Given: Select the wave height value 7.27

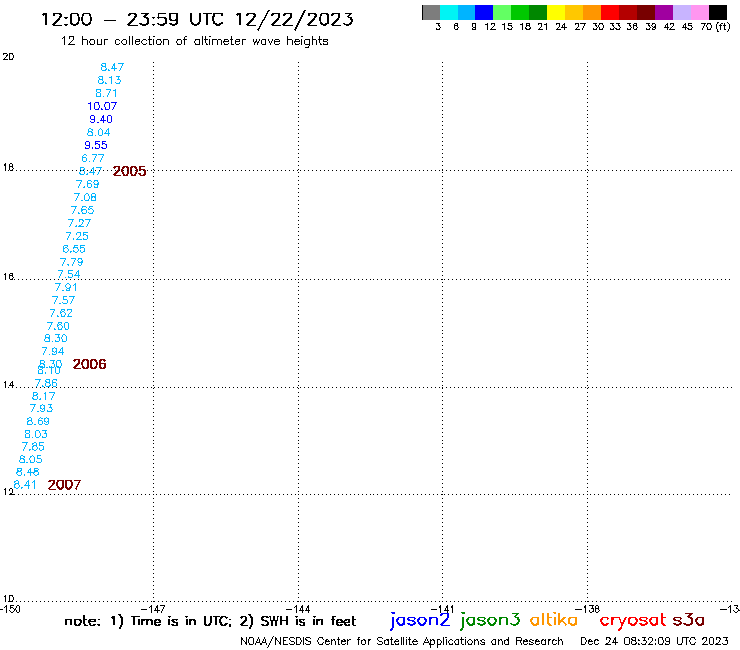Looking at the screenshot, I should (x=79, y=223).
